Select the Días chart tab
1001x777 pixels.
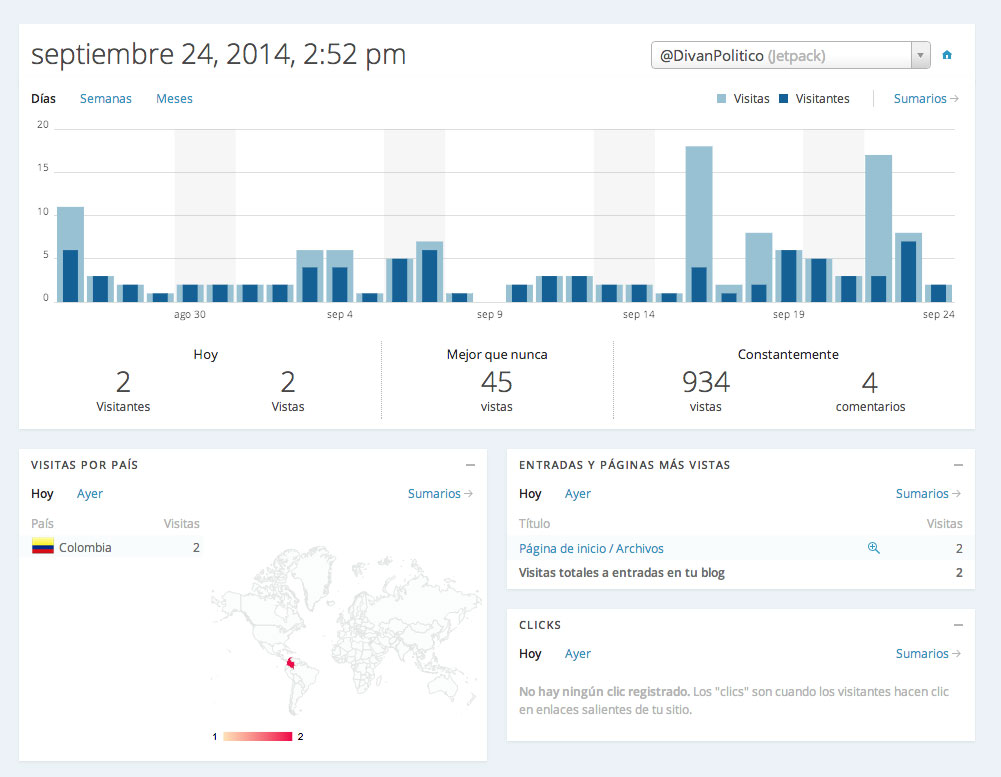(43, 99)
